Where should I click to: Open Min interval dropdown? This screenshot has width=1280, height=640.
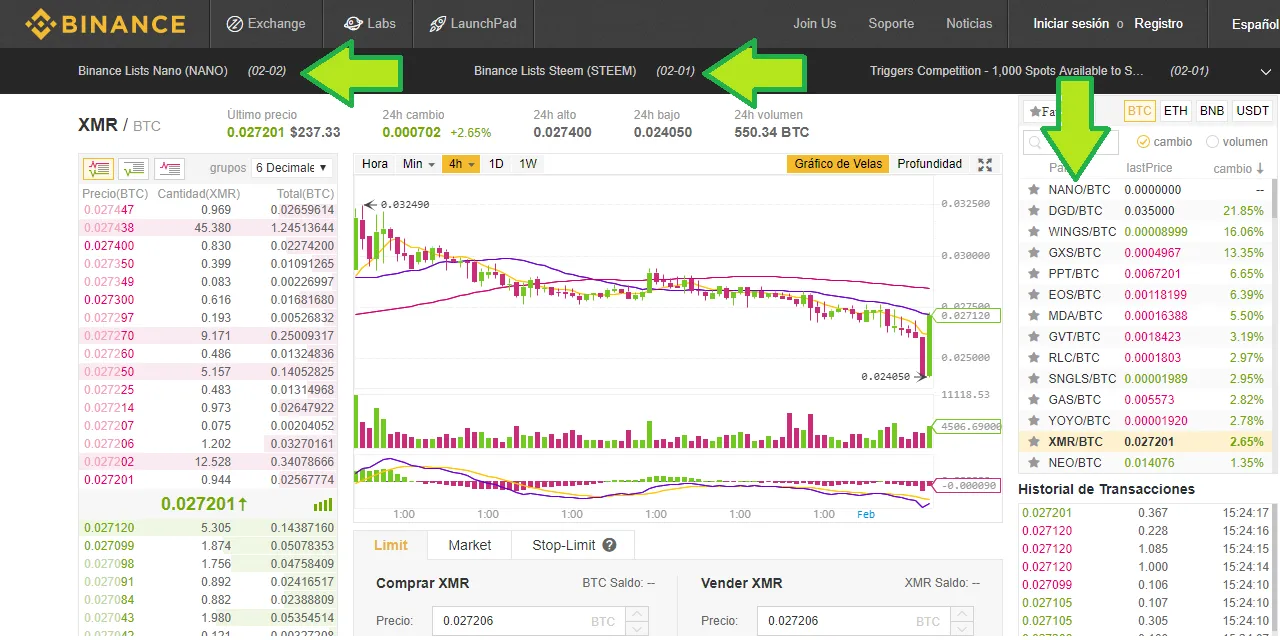[x=418, y=164]
